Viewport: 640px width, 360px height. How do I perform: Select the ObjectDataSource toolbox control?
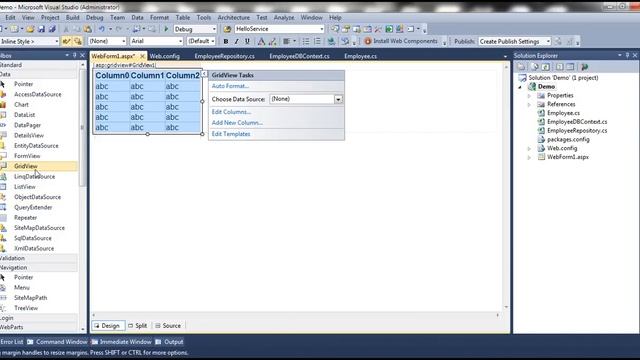coord(37,197)
